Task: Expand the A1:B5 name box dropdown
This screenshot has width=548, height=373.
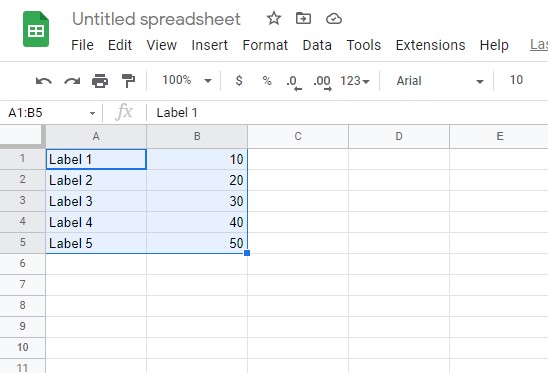Action: pos(92,113)
